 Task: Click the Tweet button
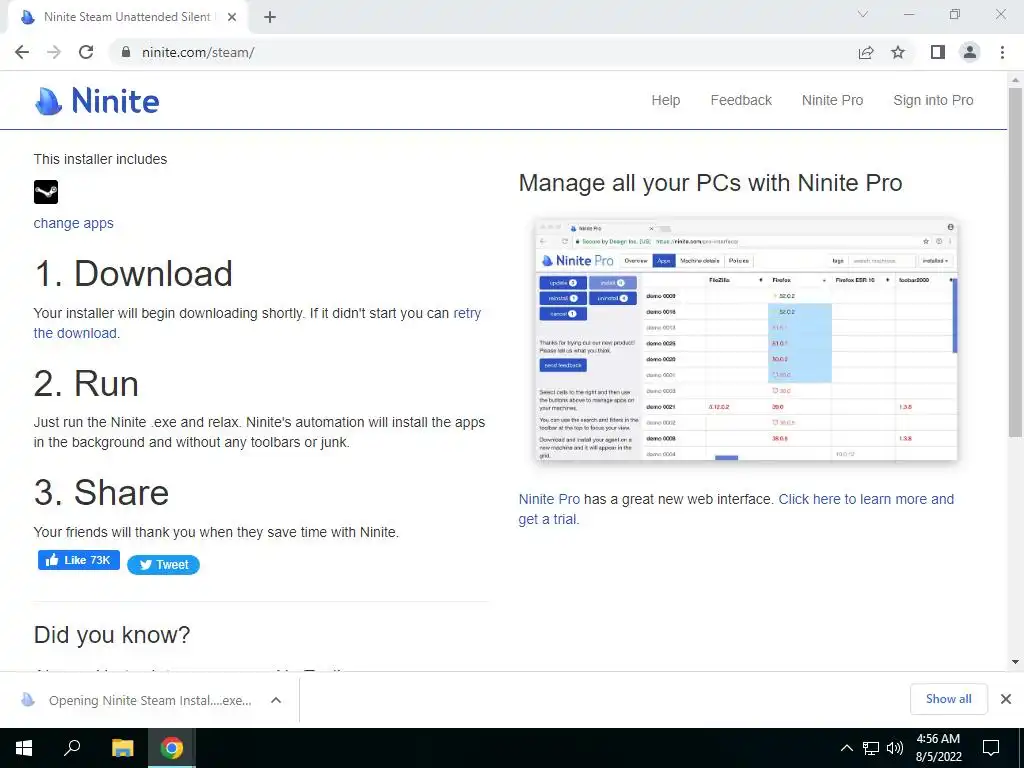pos(163,565)
